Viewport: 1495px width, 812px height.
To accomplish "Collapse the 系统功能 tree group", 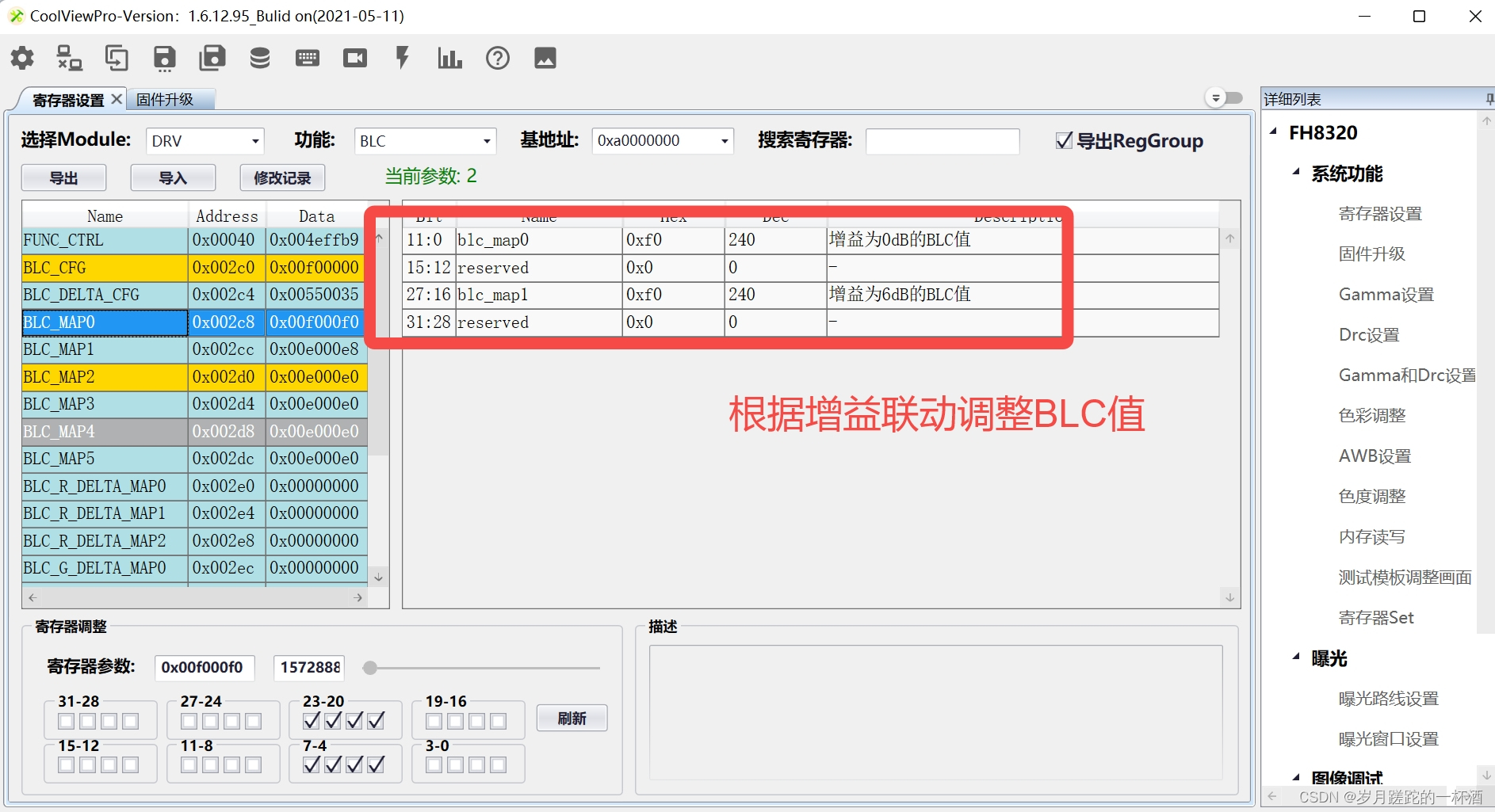I will (x=1296, y=172).
